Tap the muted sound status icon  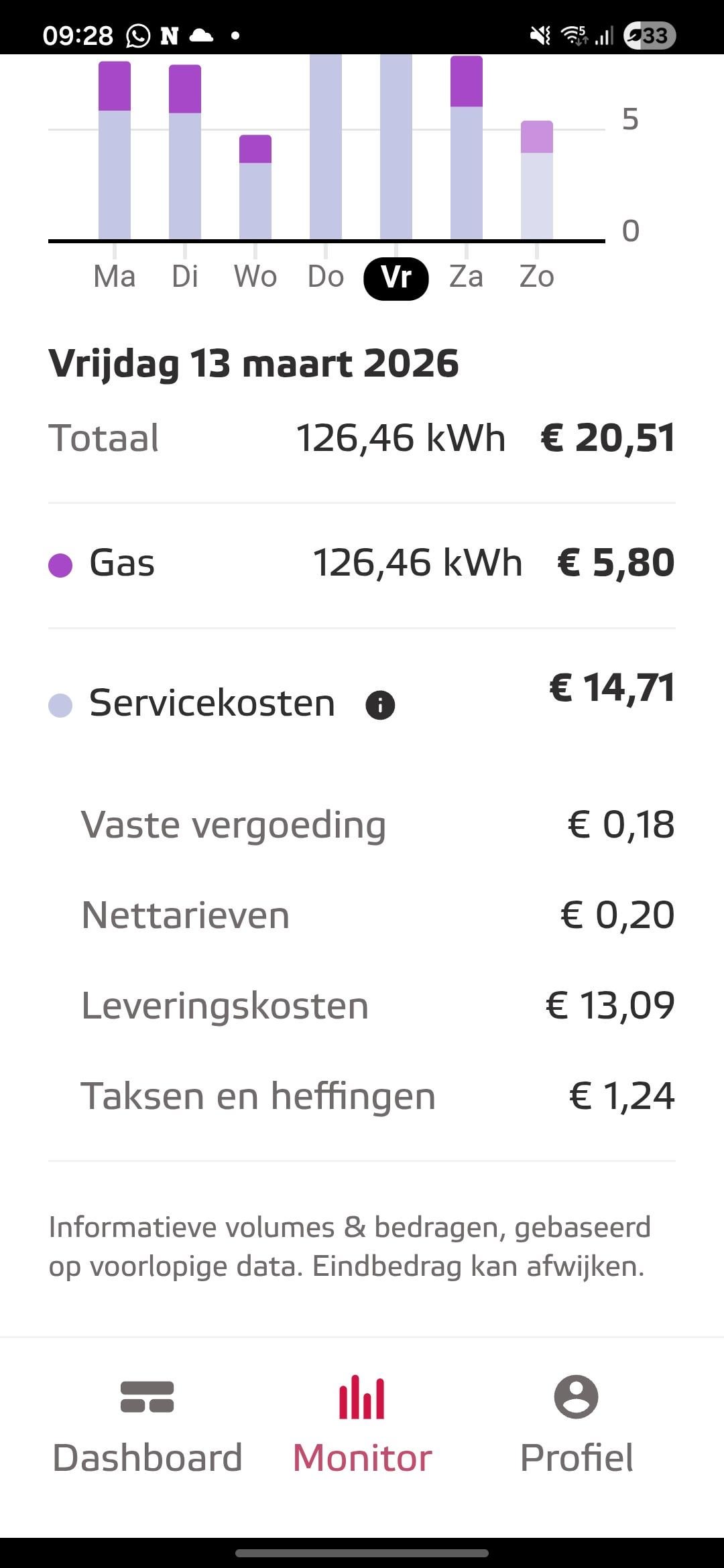[540, 36]
